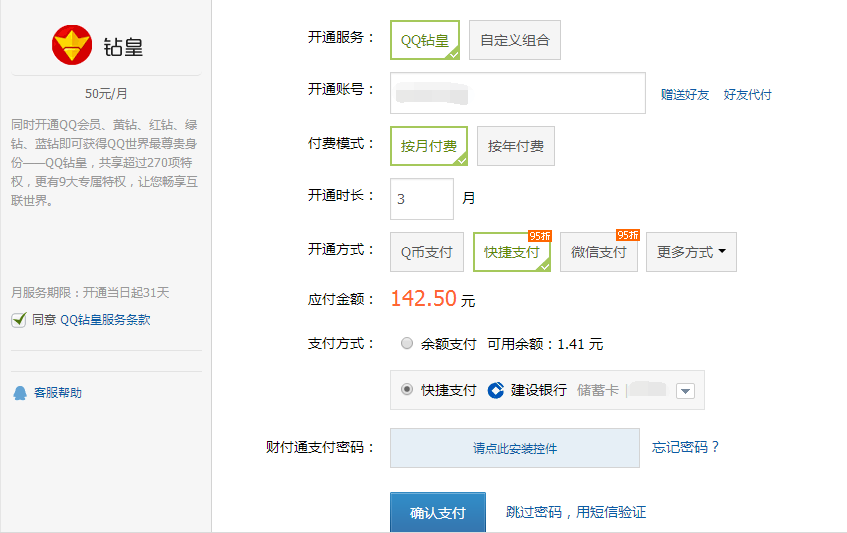Click 跳过密码，用短信验证 link
Viewport: 847px width, 533px height.
576,512
